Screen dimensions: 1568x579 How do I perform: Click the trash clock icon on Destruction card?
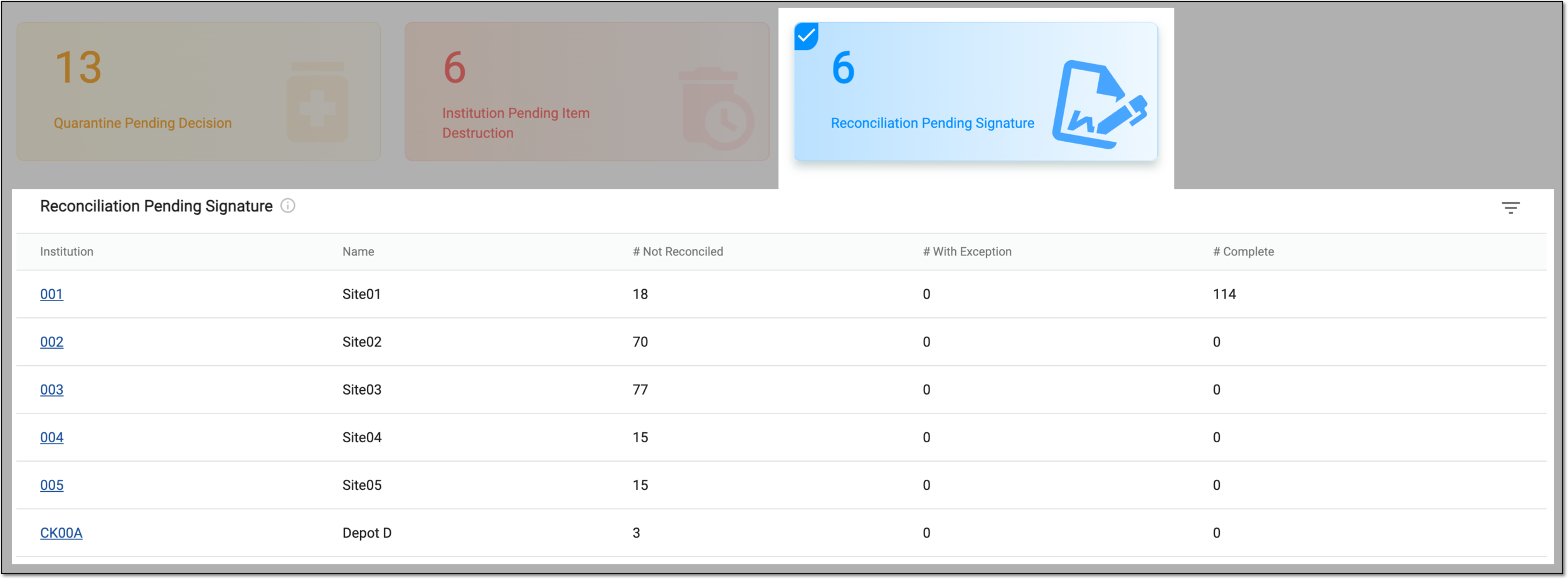pyautogui.click(x=717, y=109)
